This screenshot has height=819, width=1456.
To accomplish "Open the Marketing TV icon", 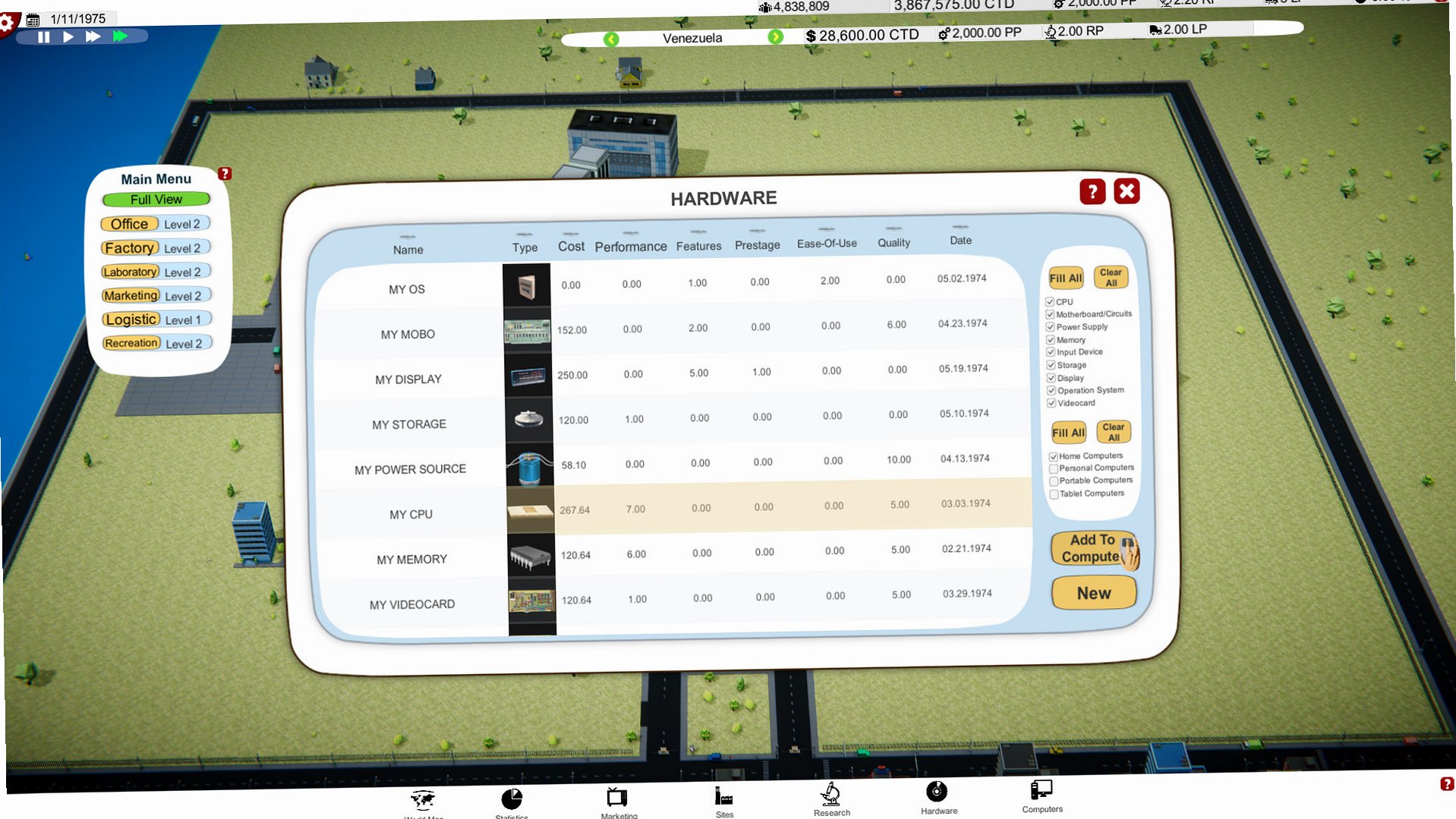I will click(617, 798).
